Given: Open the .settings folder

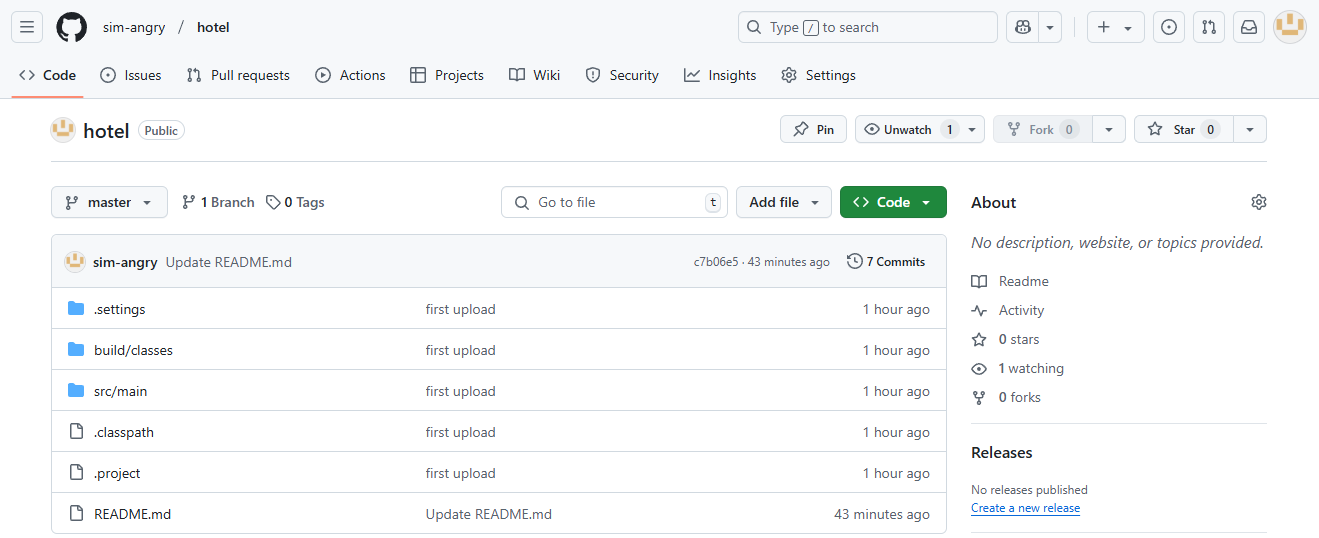Looking at the screenshot, I should click(x=120, y=309).
